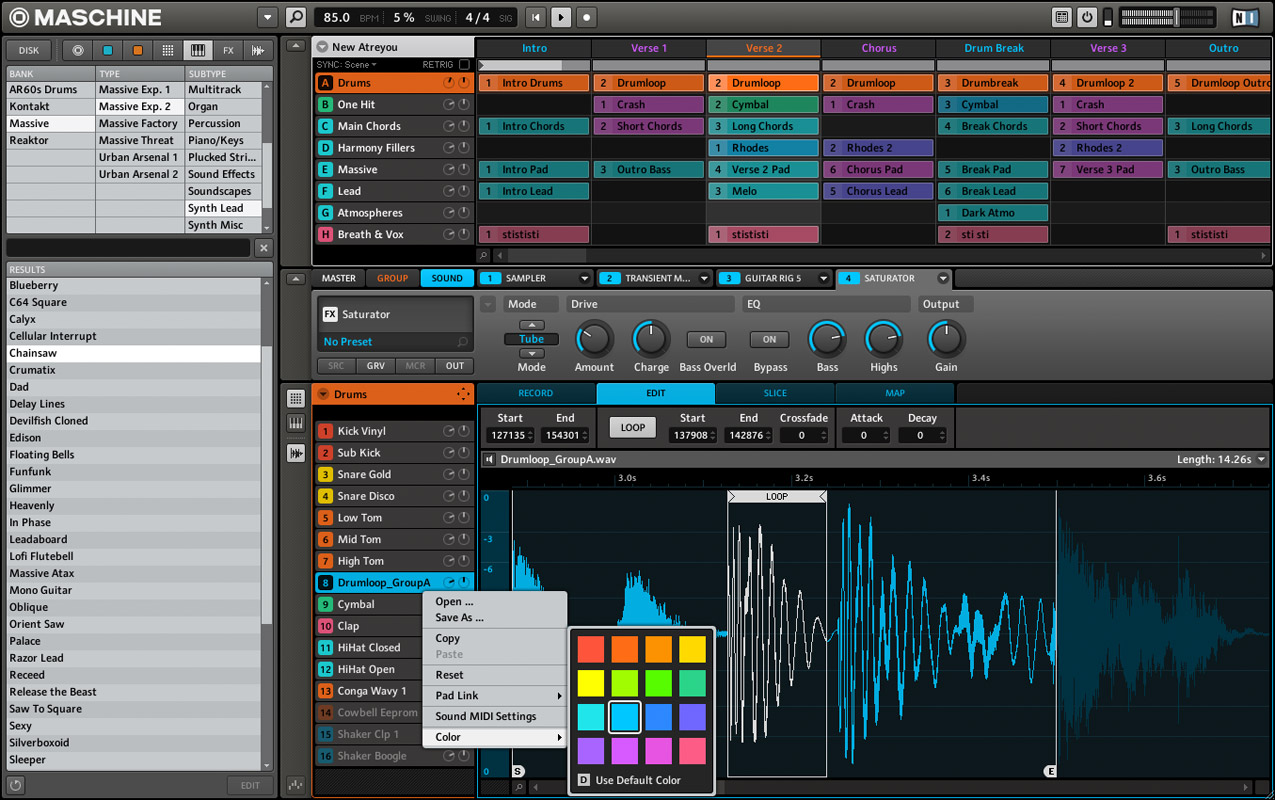The height and width of the screenshot is (800, 1275).
Task: Select the project filter icon in browser
Action: tap(78, 50)
